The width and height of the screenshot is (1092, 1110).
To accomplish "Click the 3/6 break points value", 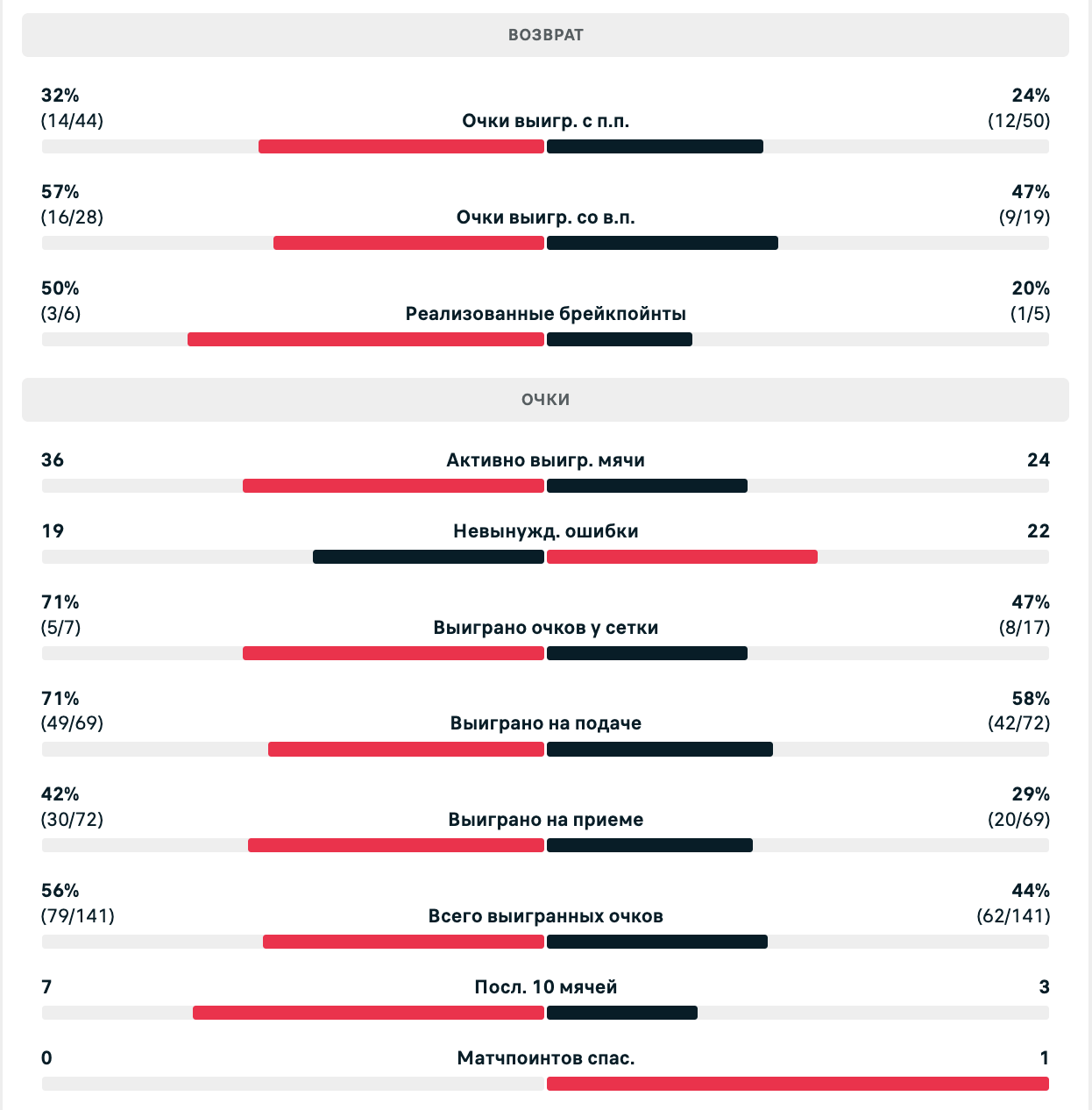I will [x=60, y=314].
